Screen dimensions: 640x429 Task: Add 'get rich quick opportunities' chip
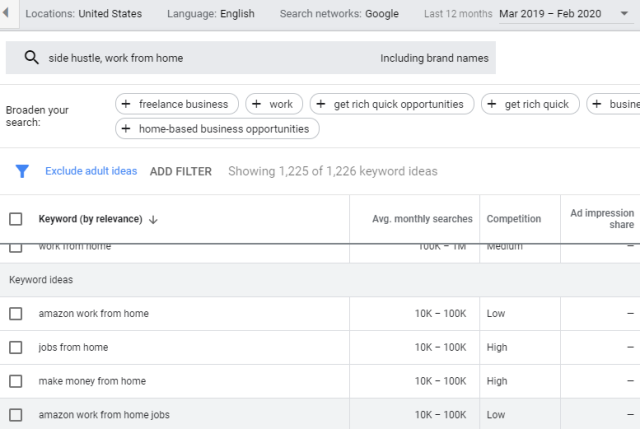coord(390,104)
